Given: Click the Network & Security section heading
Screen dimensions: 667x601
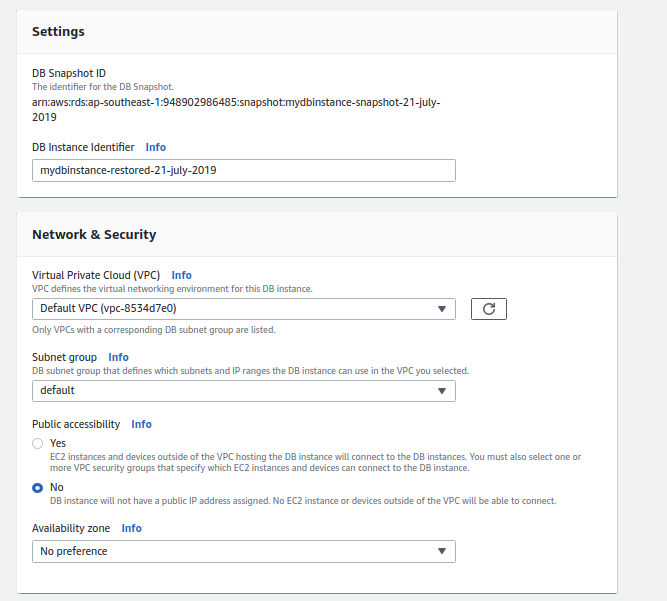Looking at the screenshot, I should tap(94, 234).
